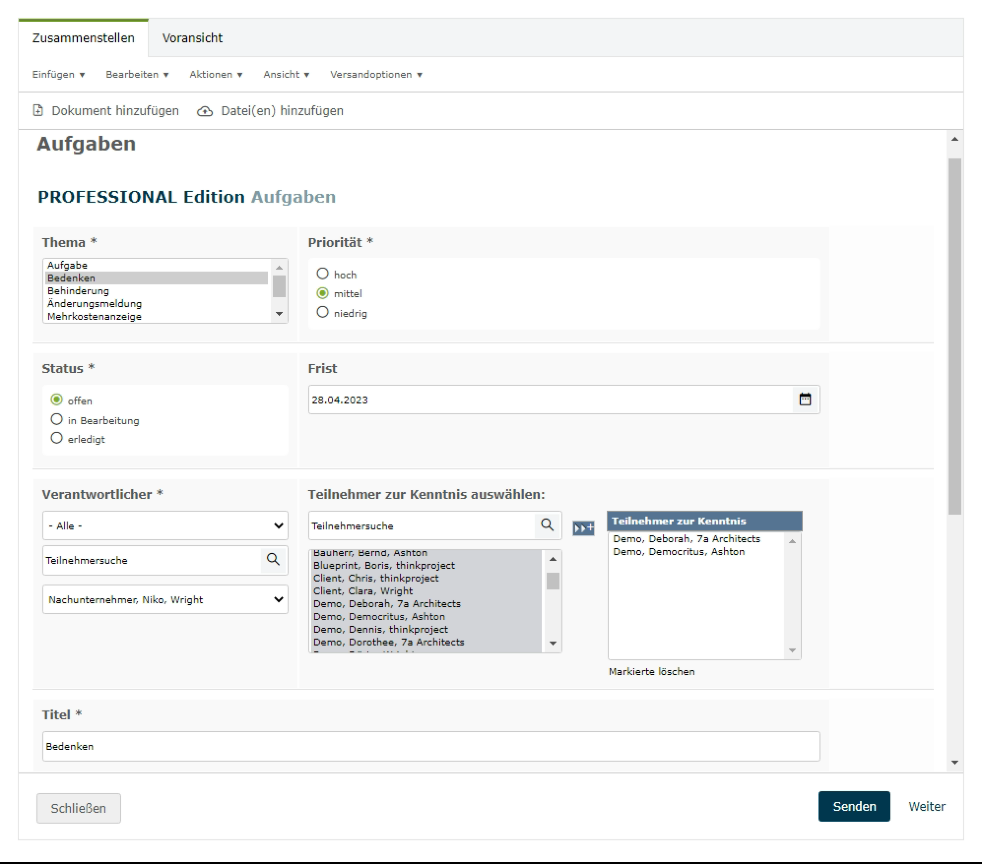Click the cloud upload icon for Datei(en) hinzufügen

(x=205, y=111)
